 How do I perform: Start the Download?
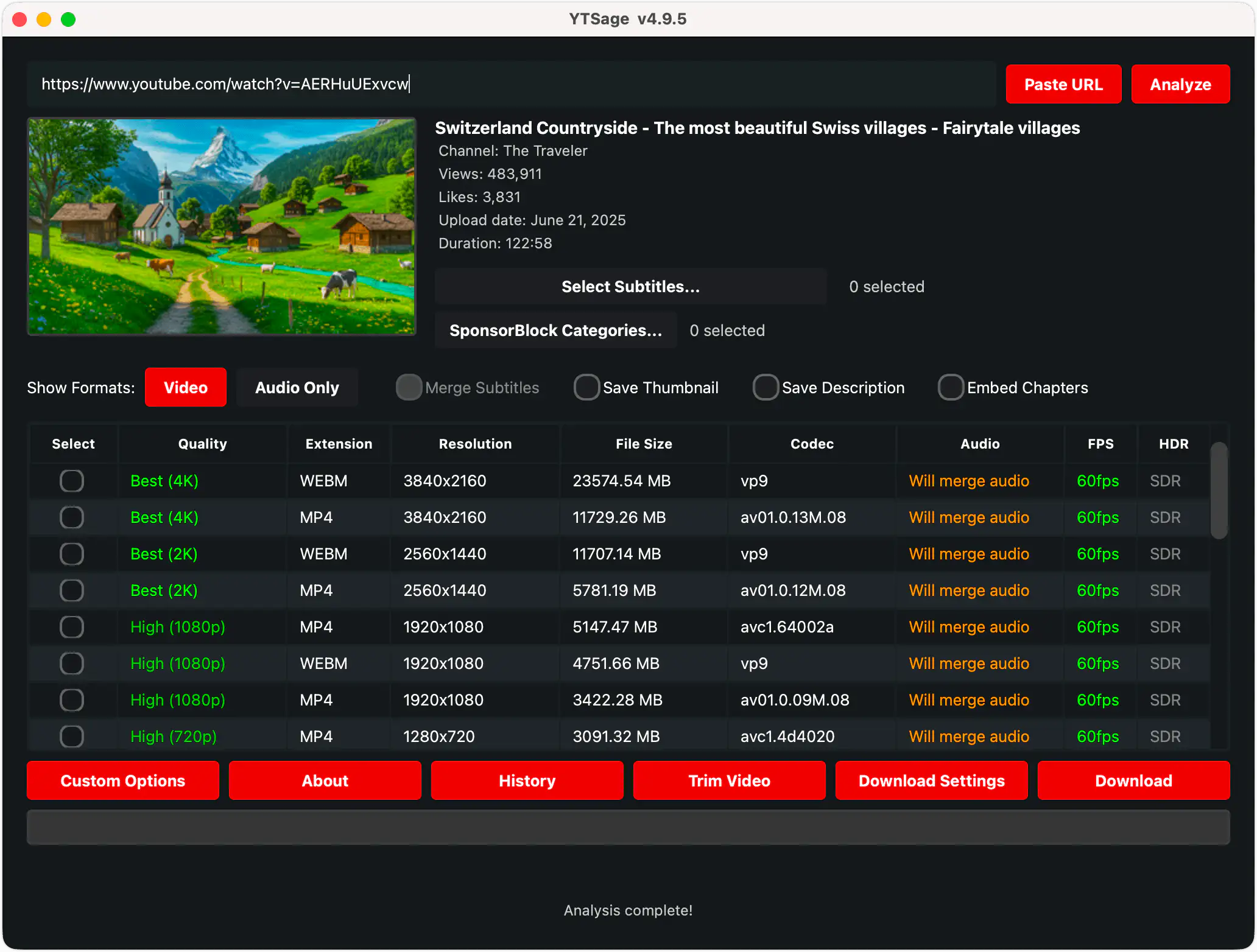[x=1133, y=781]
